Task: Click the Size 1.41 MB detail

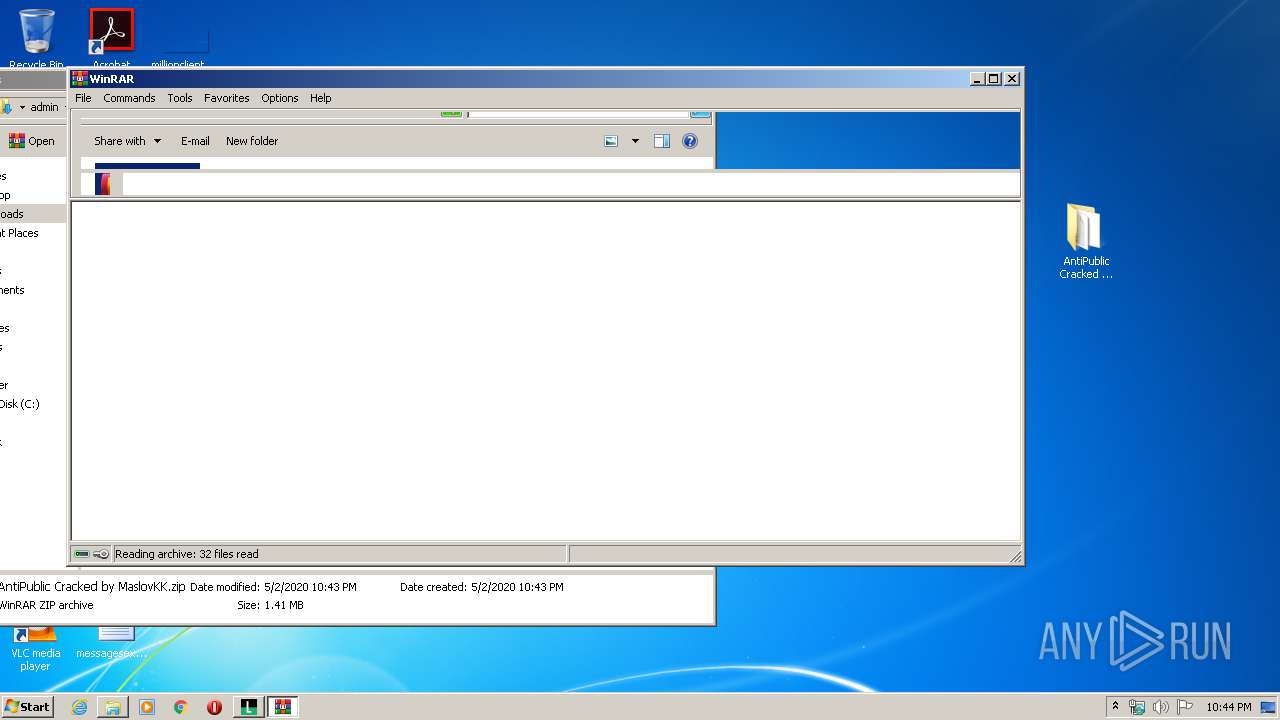Action: tap(270, 605)
